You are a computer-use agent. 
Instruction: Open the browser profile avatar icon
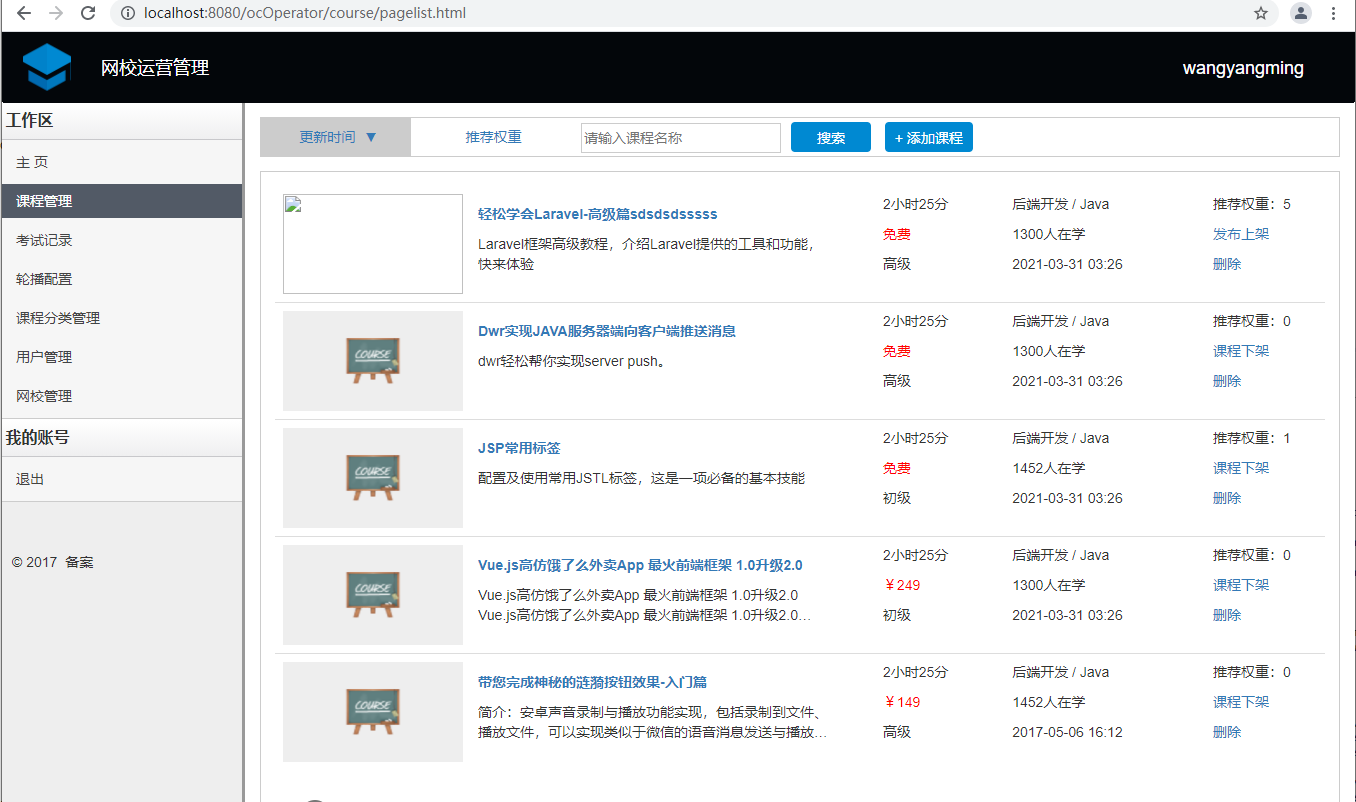[x=1300, y=14]
